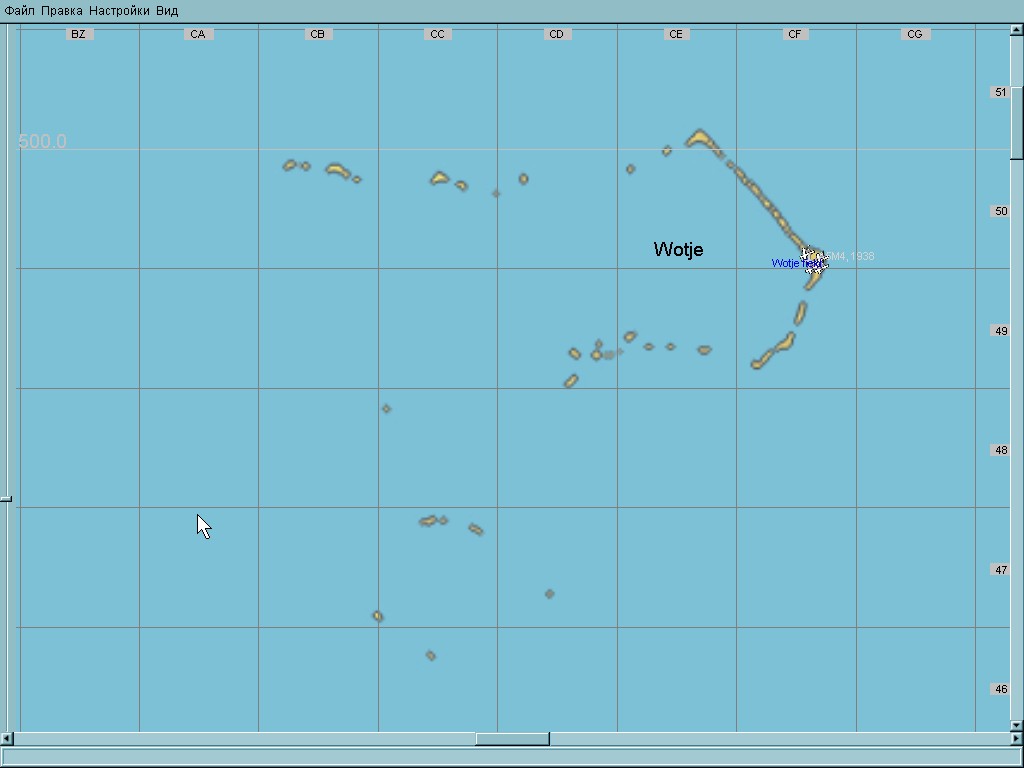The image size is (1024, 768).
Task: Click the CB column header
Action: point(317,34)
